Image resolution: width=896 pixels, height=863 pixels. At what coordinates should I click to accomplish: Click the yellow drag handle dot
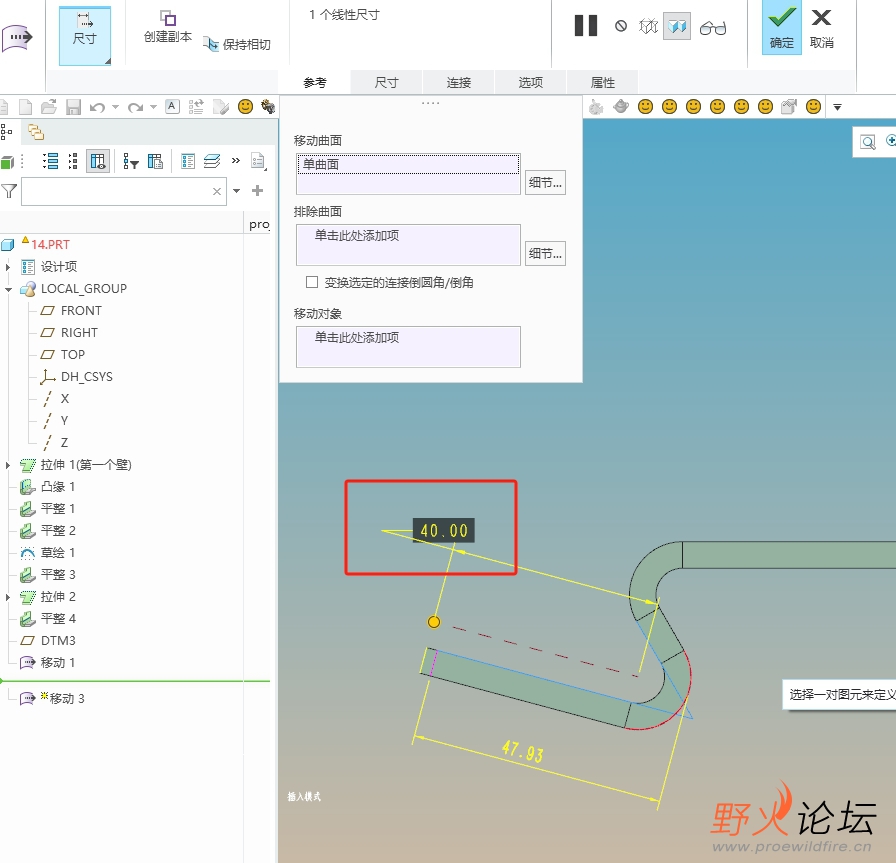(433, 622)
